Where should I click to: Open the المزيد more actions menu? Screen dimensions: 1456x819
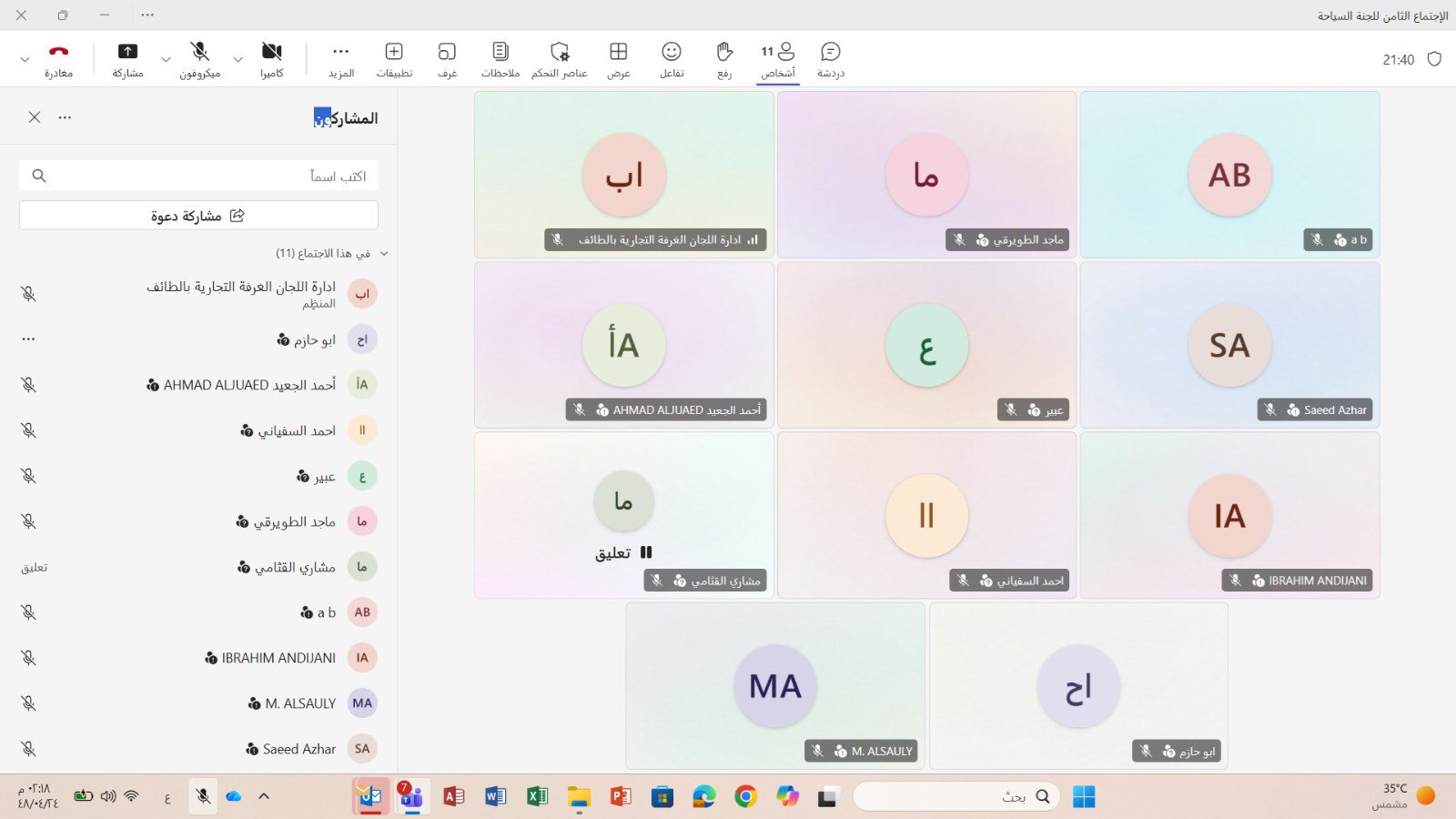(x=341, y=59)
